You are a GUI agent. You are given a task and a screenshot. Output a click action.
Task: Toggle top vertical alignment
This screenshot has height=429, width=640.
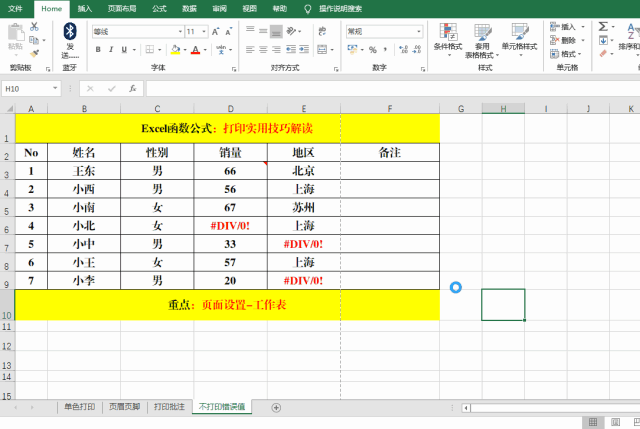250,31
